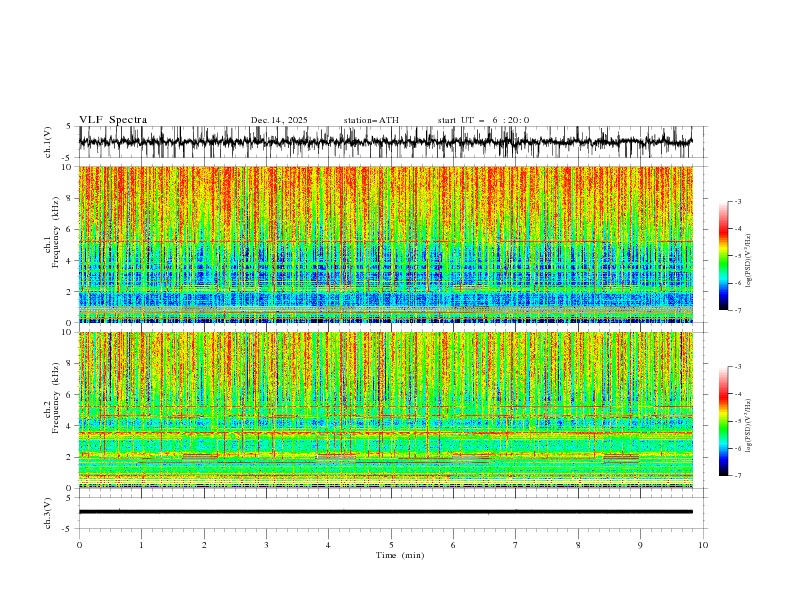Click the lower color scale bar for ch.2

723,421
